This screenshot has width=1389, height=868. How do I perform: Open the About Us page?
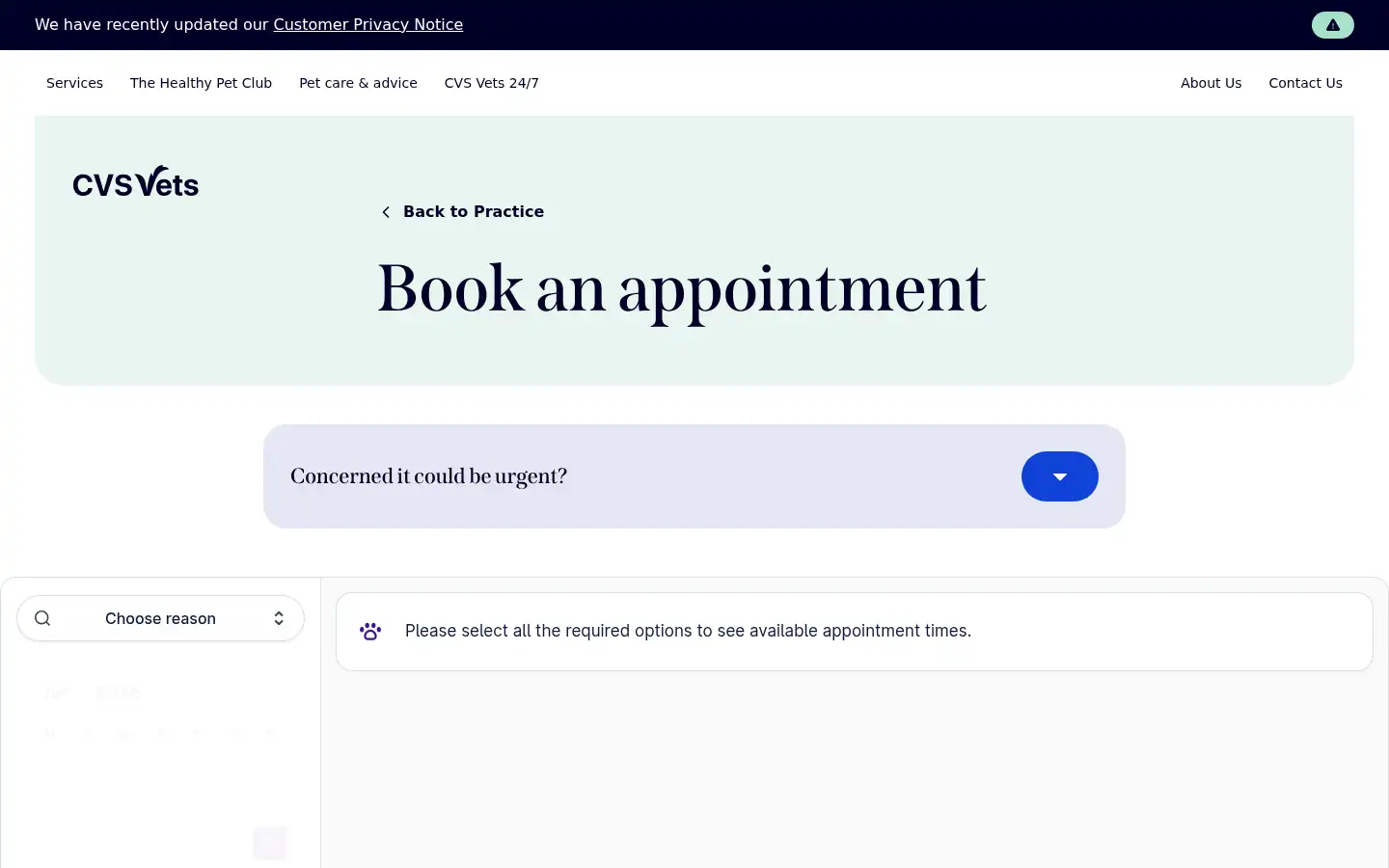pos(1211,83)
